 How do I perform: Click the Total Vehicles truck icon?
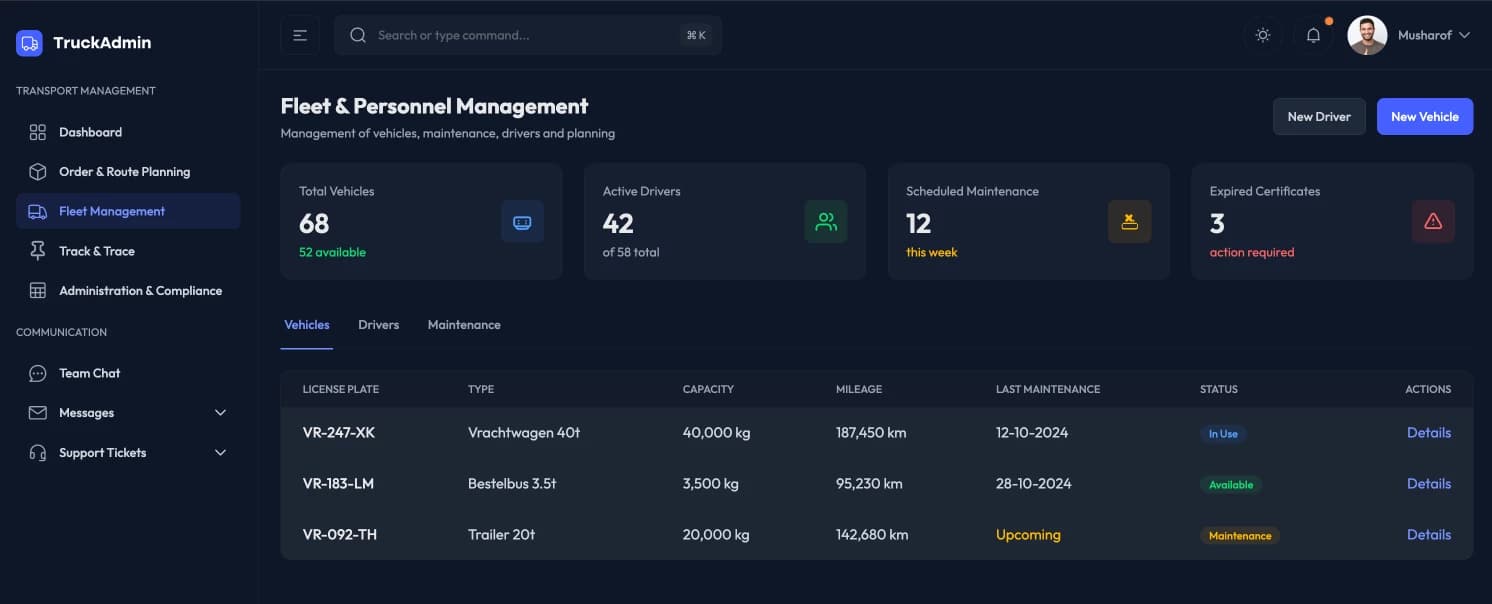522,222
